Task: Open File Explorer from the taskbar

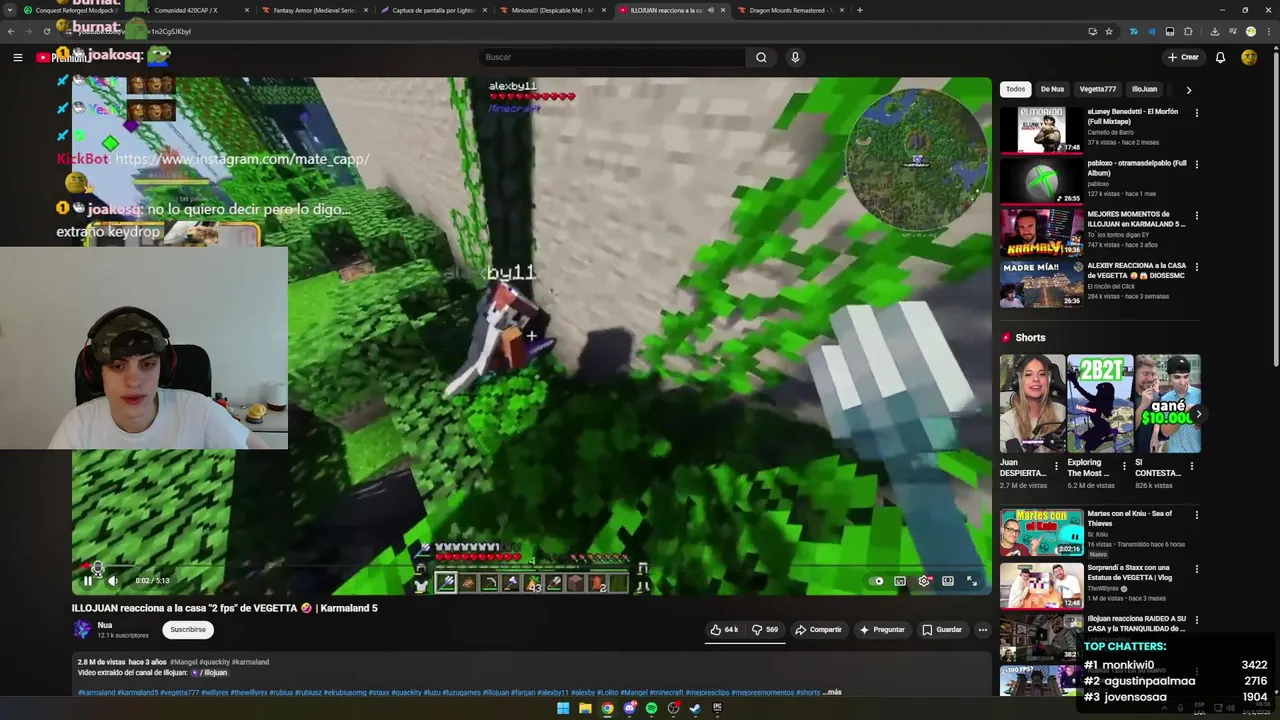Action: point(585,708)
